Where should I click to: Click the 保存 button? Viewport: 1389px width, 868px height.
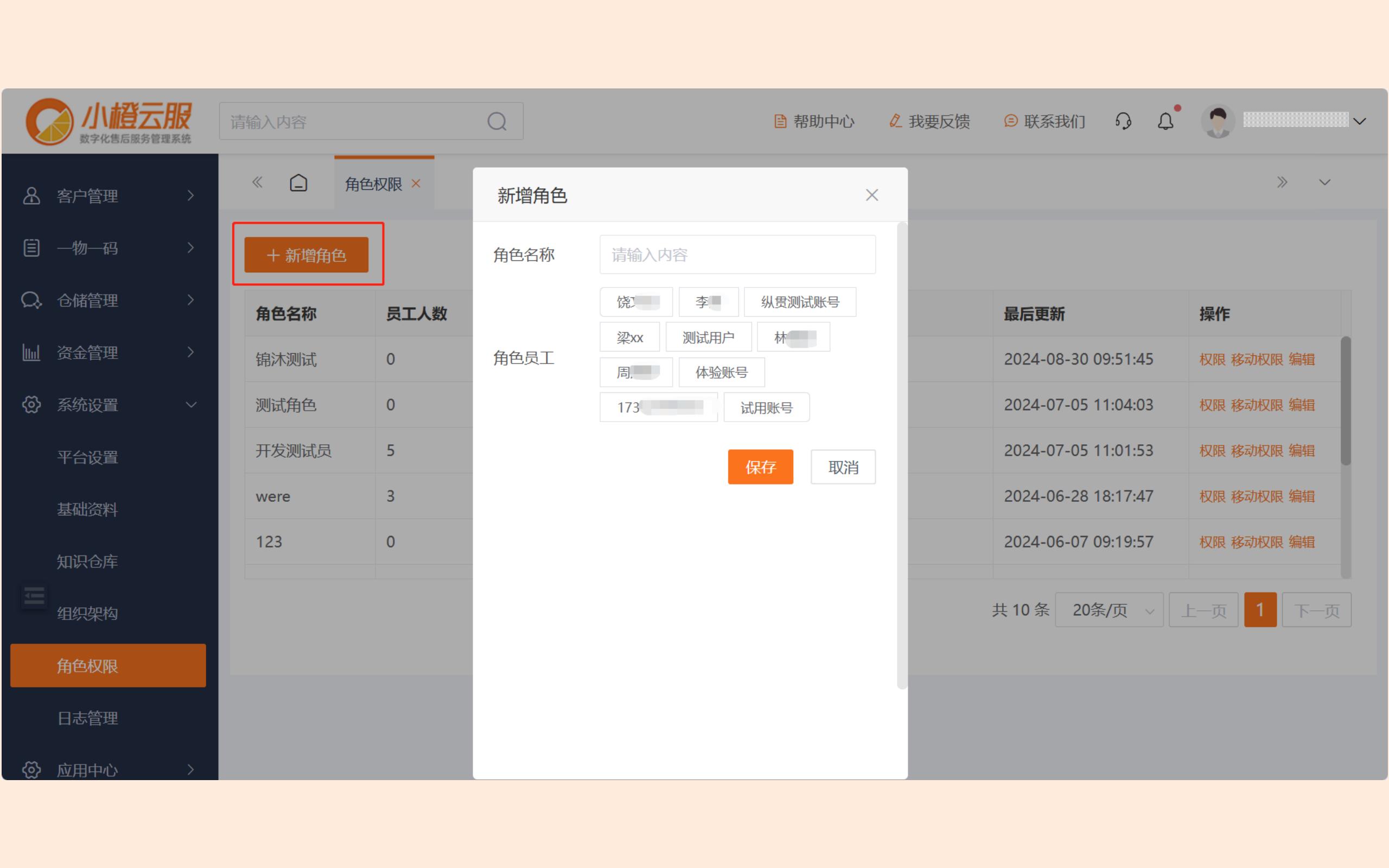760,467
